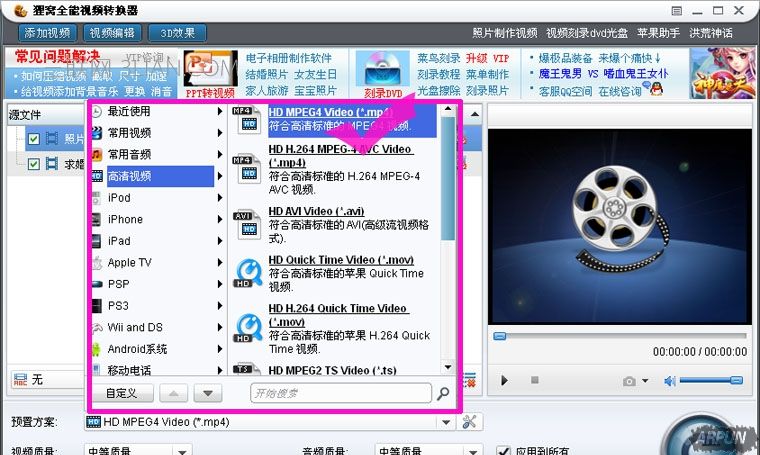Choose HD H.264 MPEG-4 AVC Video format
Image resolution: width=760 pixels, height=455 pixels.
341,156
